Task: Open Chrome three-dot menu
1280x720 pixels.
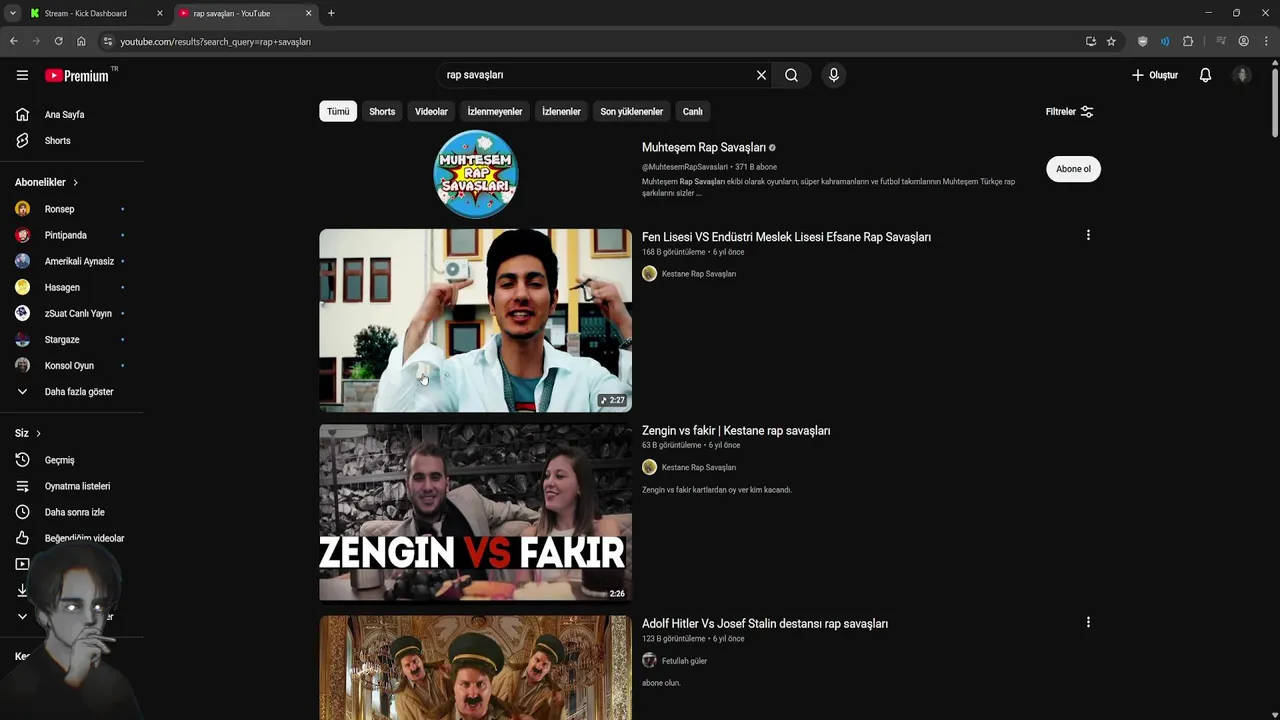Action: point(1265,41)
